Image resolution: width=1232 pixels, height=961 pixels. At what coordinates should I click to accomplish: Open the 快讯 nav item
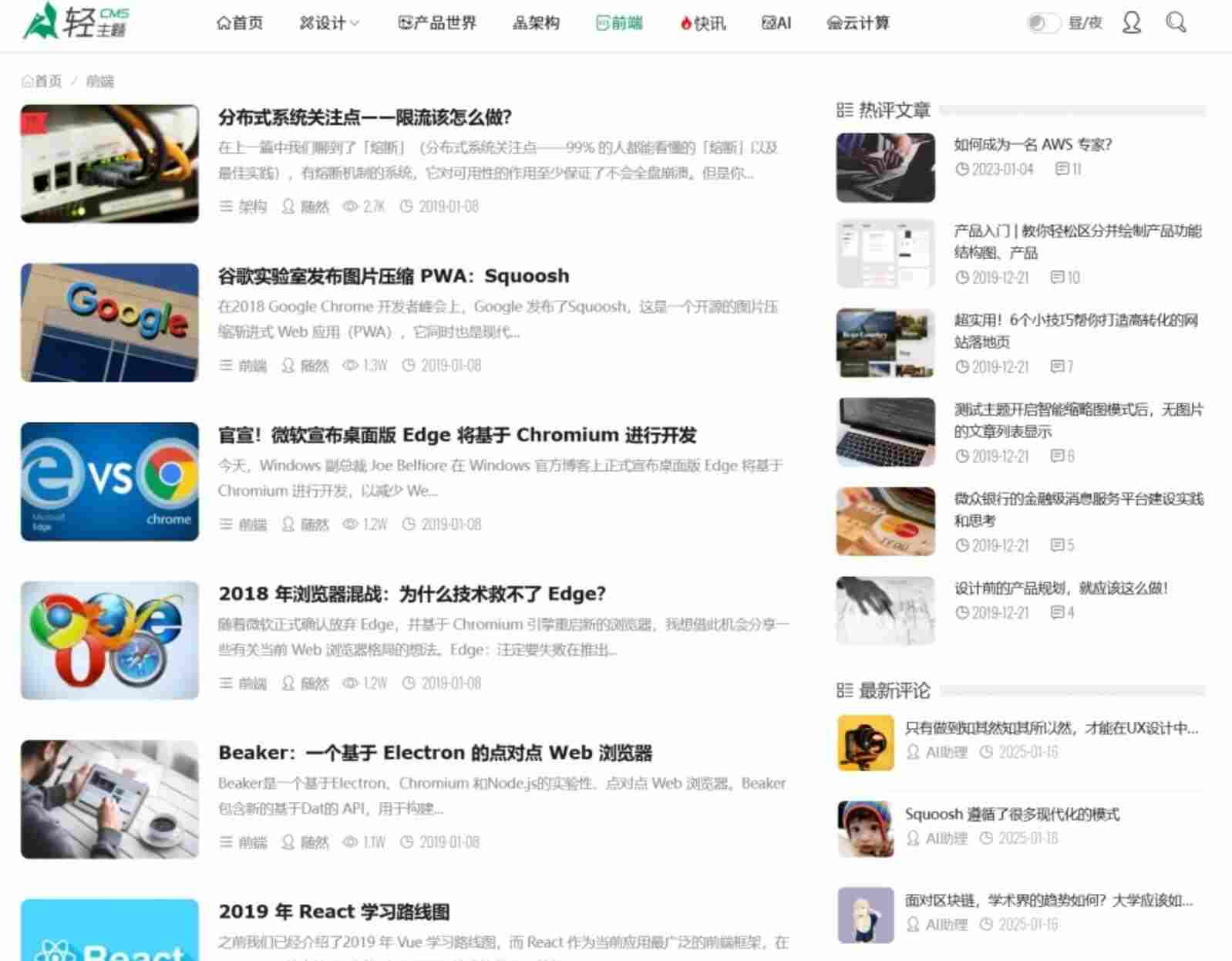tap(702, 23)
